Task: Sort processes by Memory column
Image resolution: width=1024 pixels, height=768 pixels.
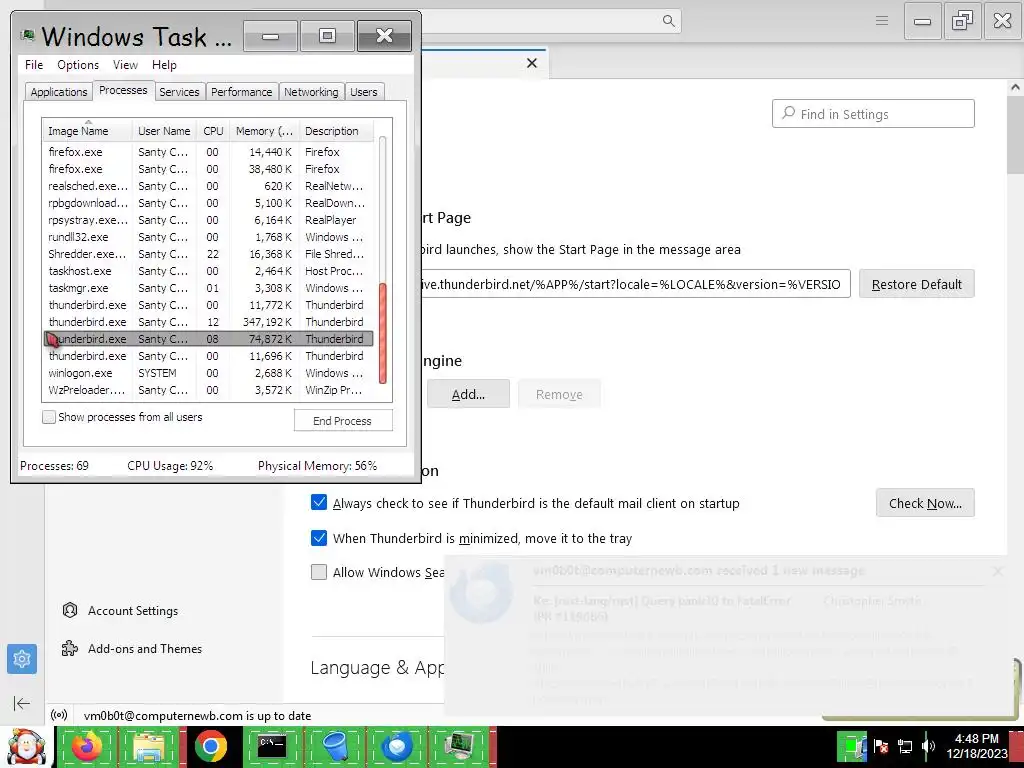Action: click(x=264, y=131)
